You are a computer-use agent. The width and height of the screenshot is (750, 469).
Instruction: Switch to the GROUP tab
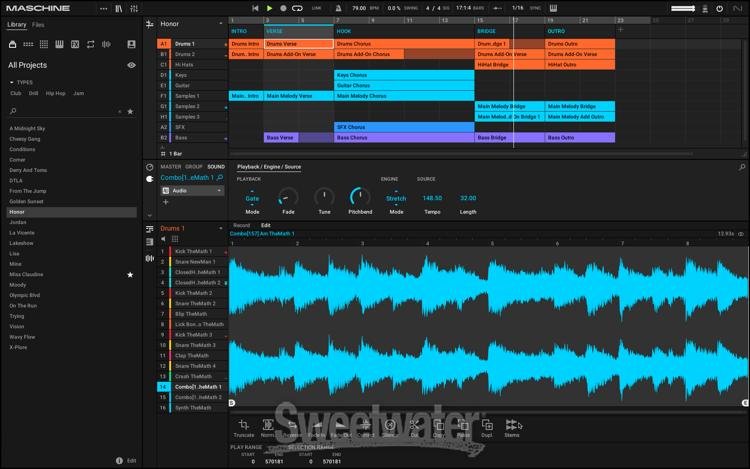[194, 167]
